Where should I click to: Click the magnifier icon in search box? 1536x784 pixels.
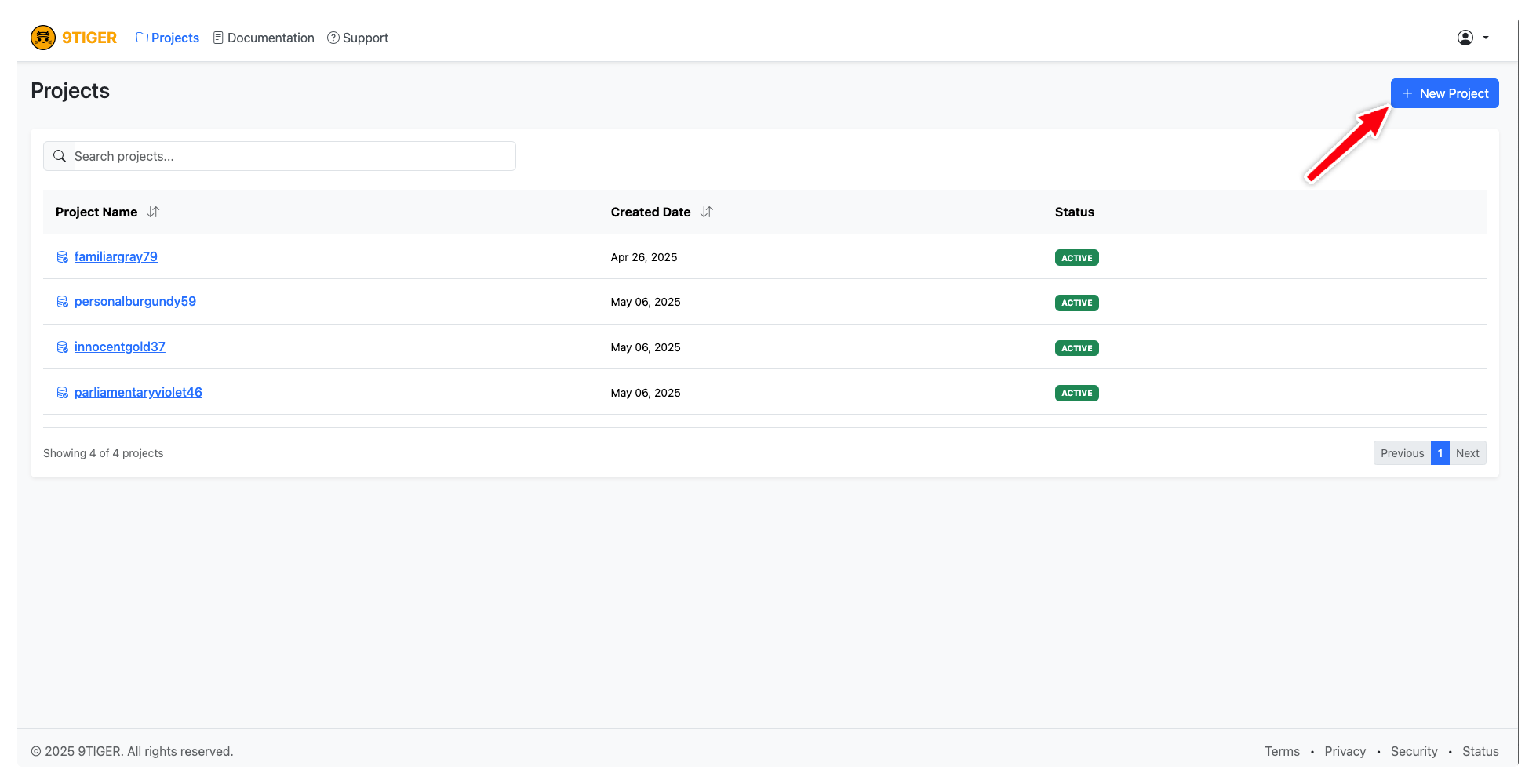tap(60, 157)
